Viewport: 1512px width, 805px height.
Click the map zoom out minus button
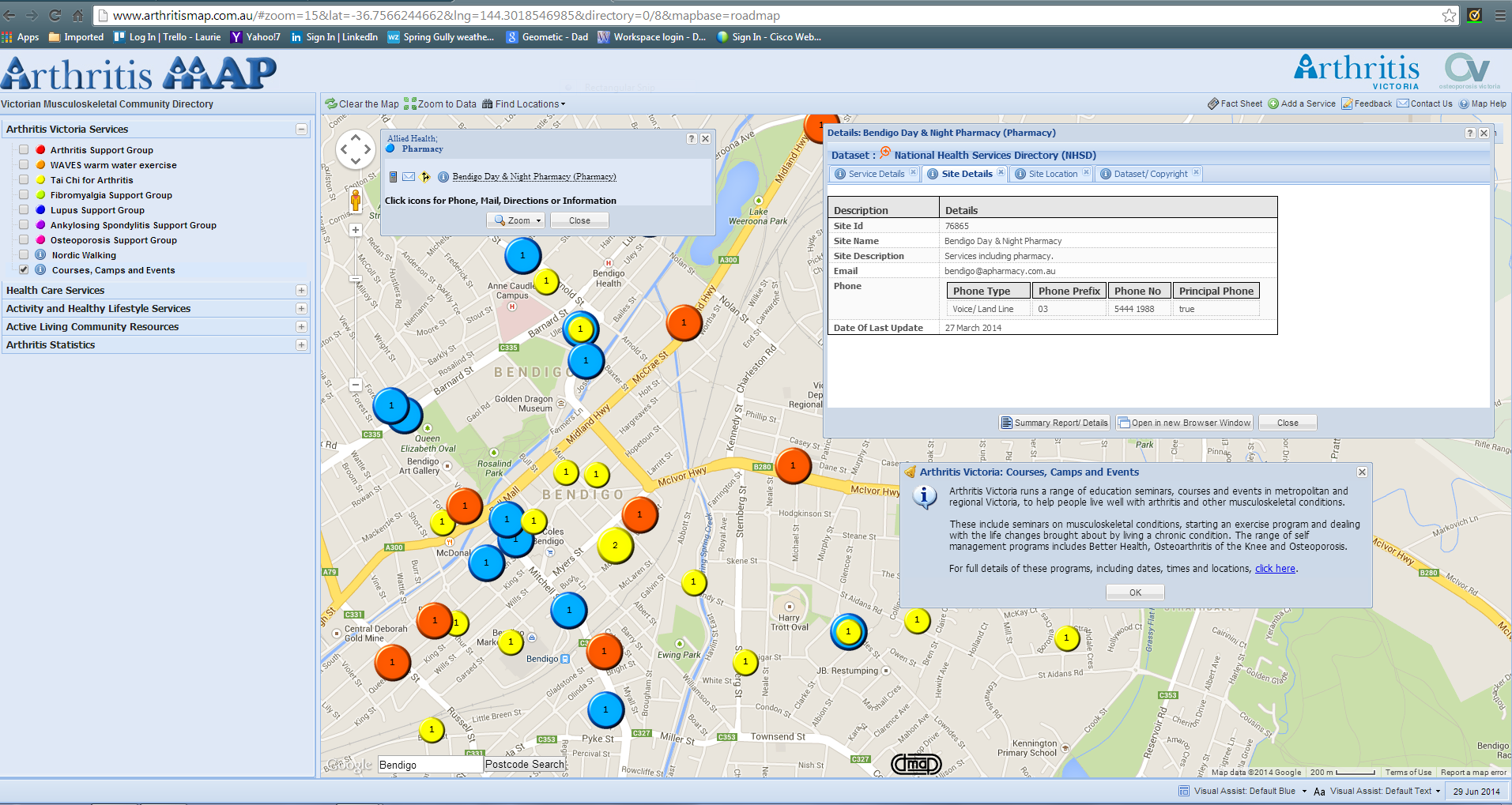356,385
